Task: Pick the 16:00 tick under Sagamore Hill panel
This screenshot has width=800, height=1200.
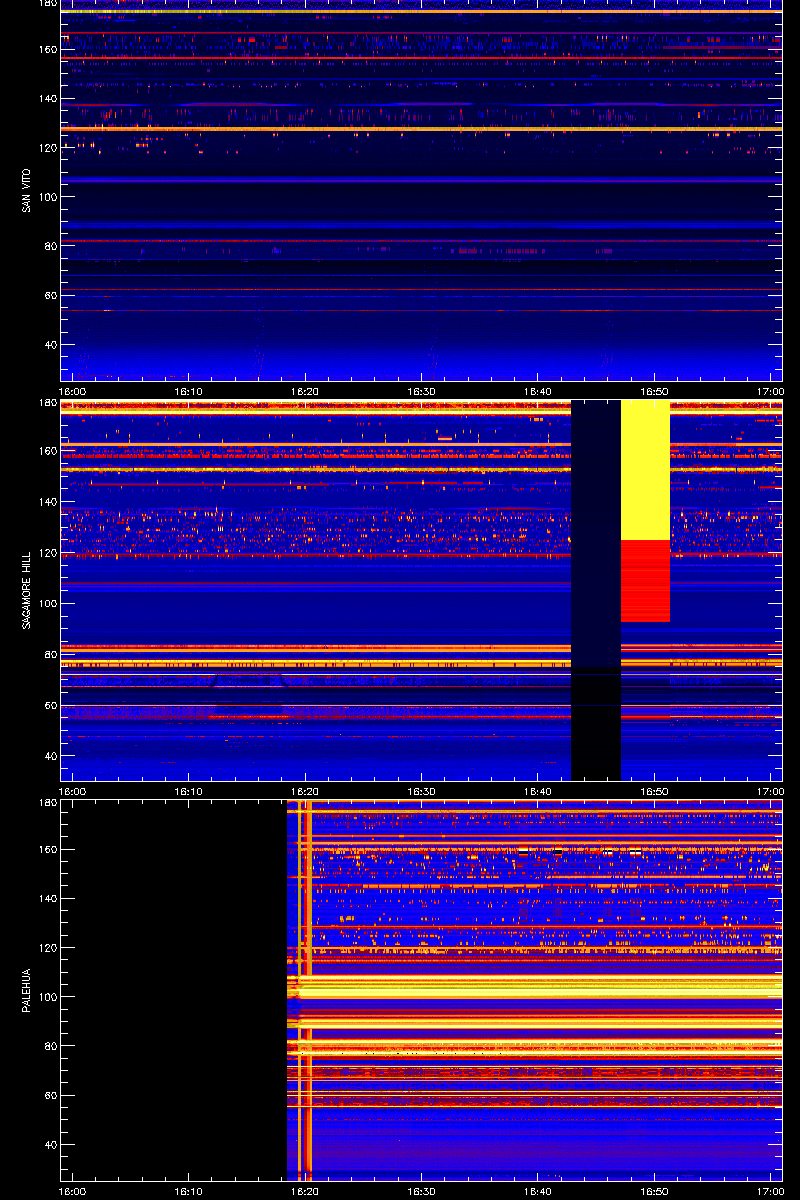Action: click(x=72, y=792)
